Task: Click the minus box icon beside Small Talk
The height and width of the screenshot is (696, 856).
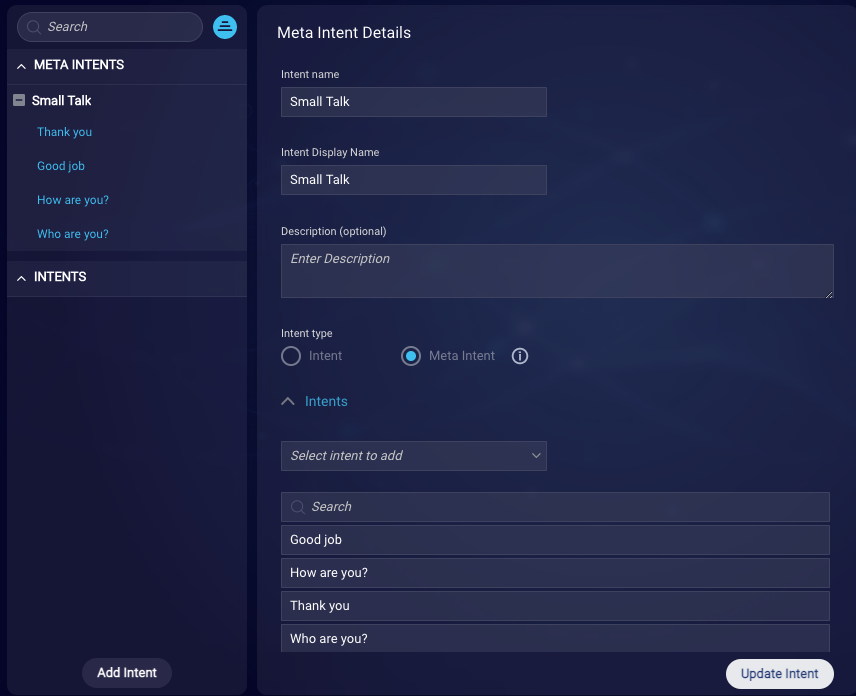Action: 19,100
